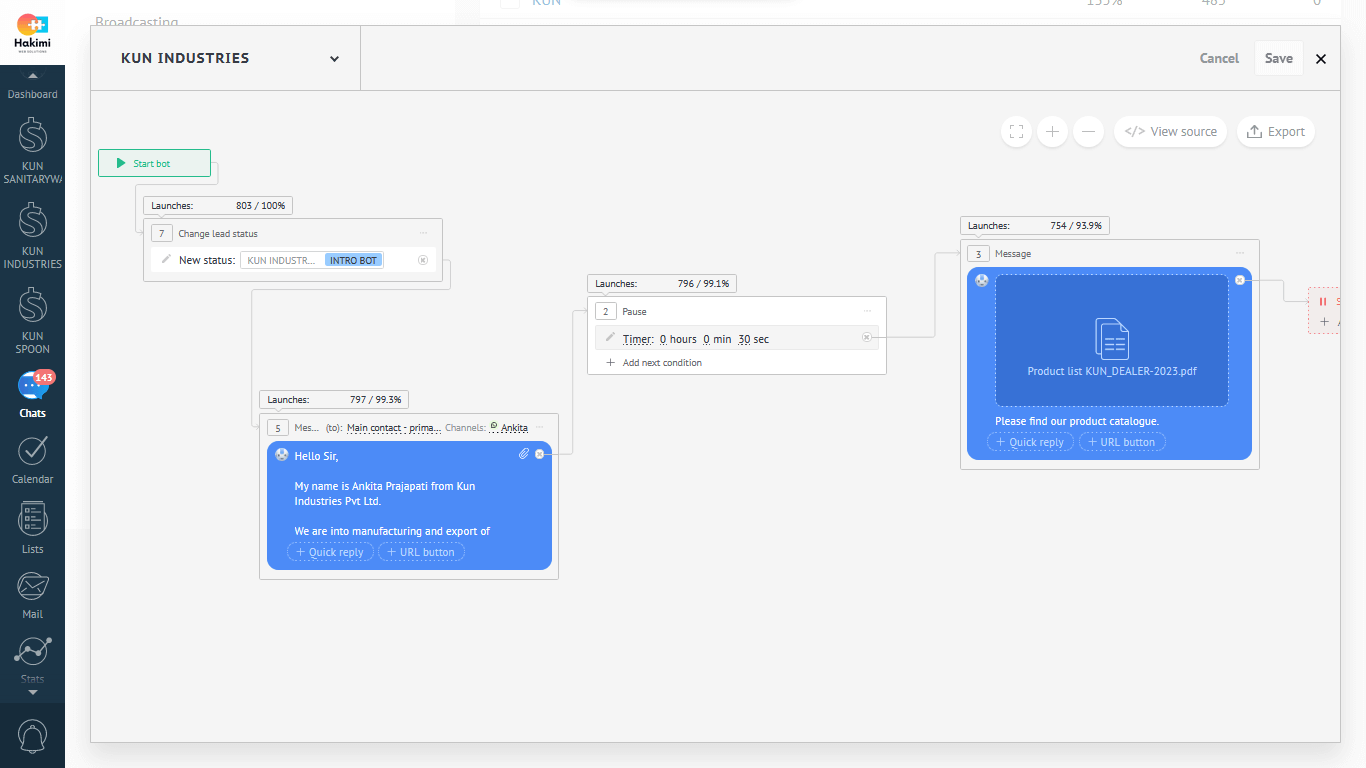Cancel the bot editing
The image size is (1366, 768).
[x=1219, y=58]
